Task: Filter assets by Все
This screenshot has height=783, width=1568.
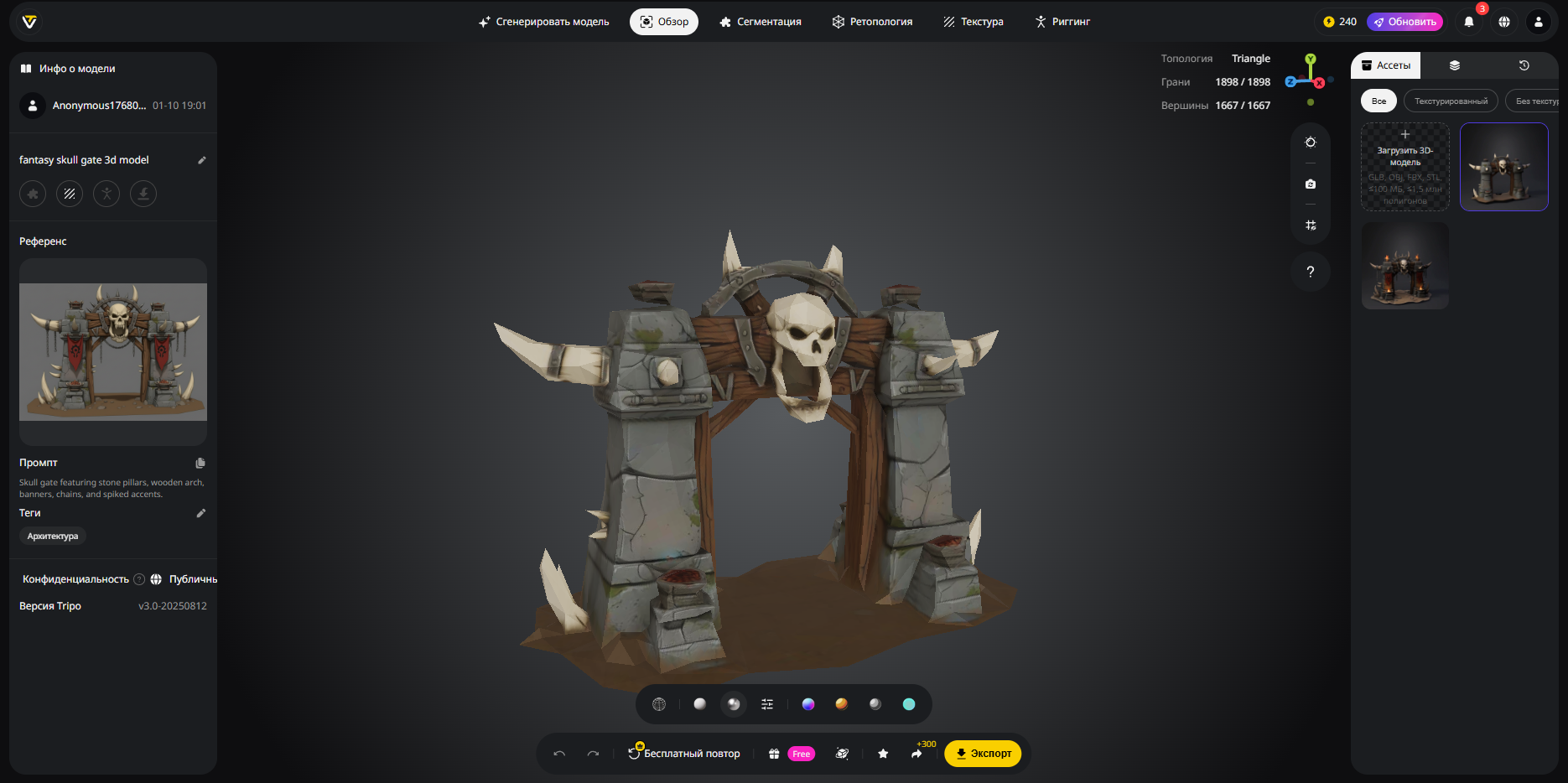Action: pos(1378,101)
